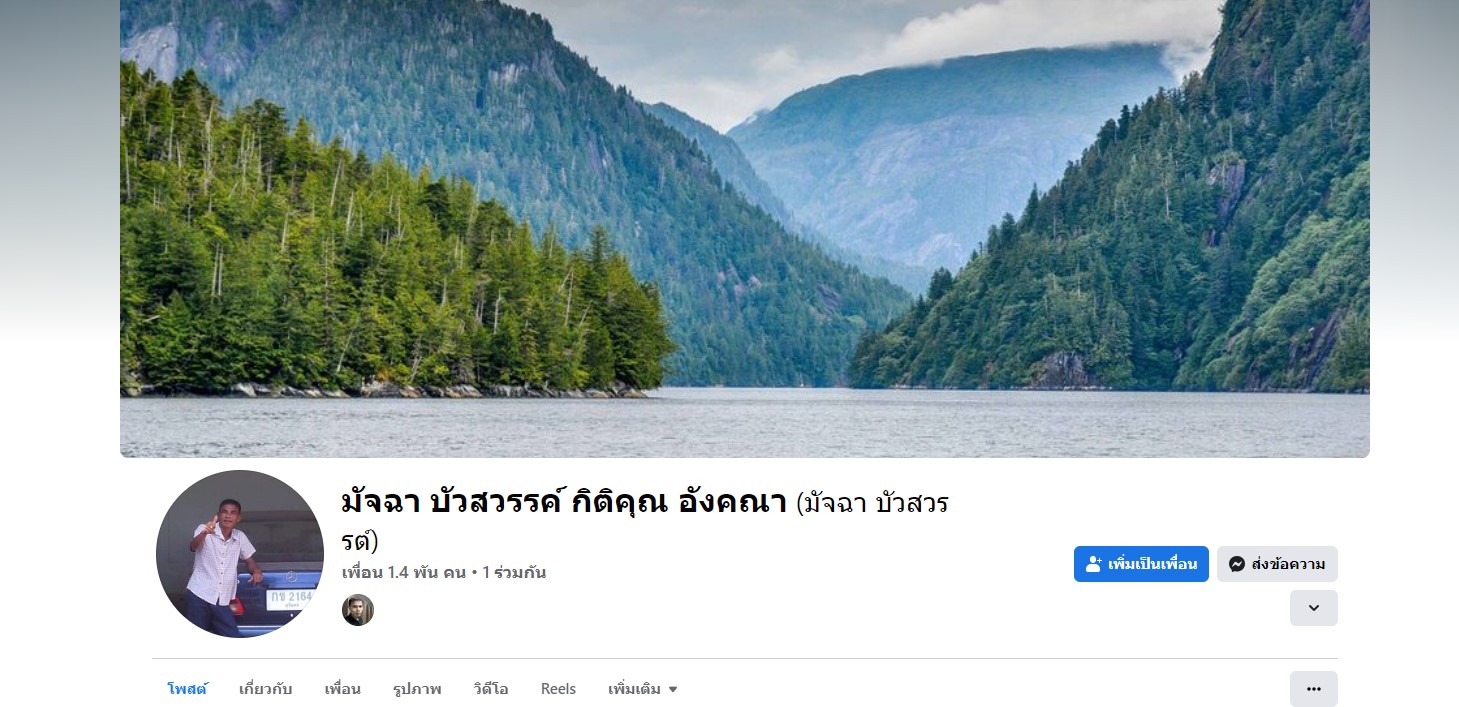1459x707 pixels.
Task: Open the three-dots profile options menu
Action: click(1313, 689)
